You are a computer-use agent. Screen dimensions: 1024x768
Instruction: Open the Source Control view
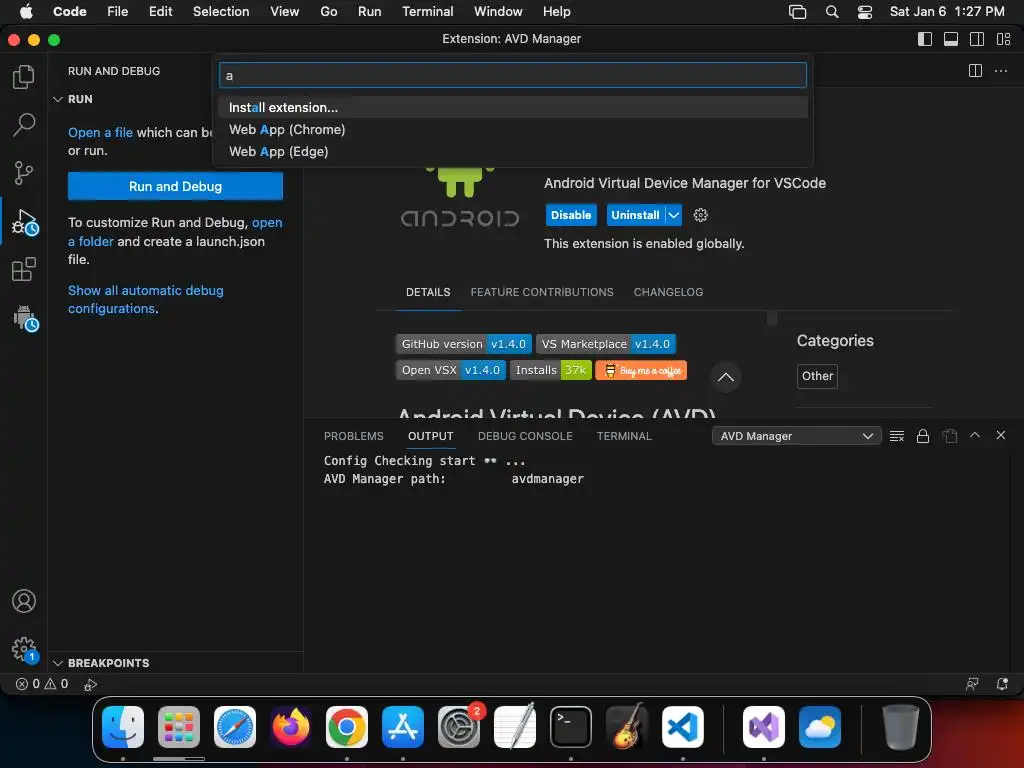coord(24,173)
